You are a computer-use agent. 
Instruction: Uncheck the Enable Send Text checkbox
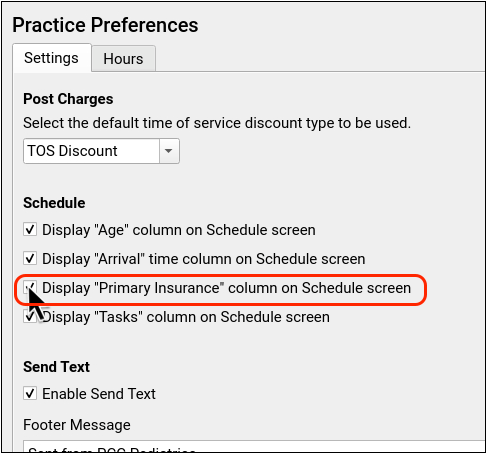click(x=30, y=393)
